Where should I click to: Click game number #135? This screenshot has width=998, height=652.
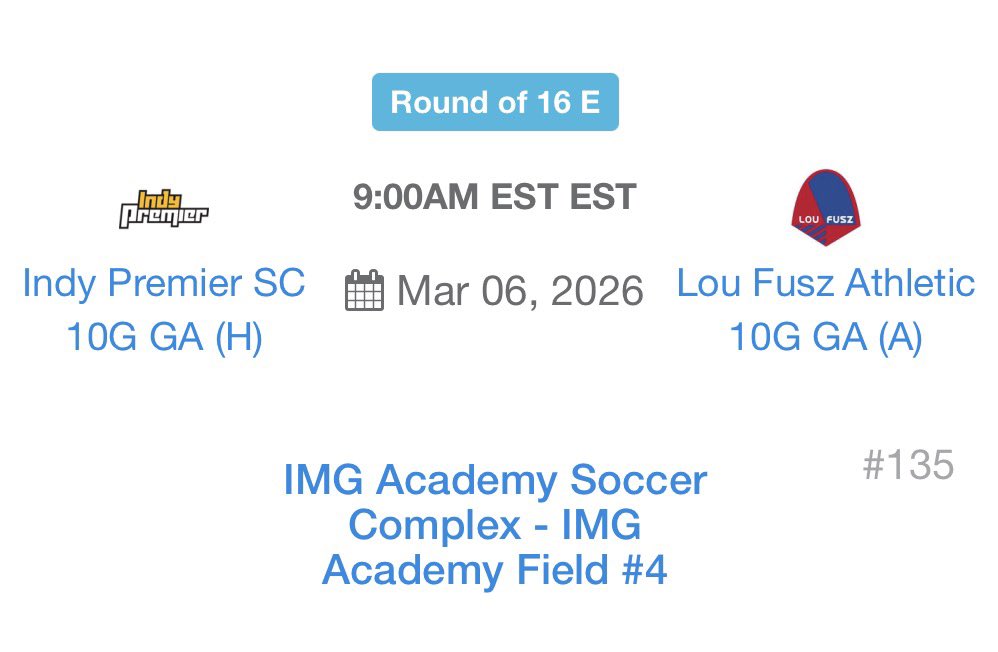[x=908, y=464]
